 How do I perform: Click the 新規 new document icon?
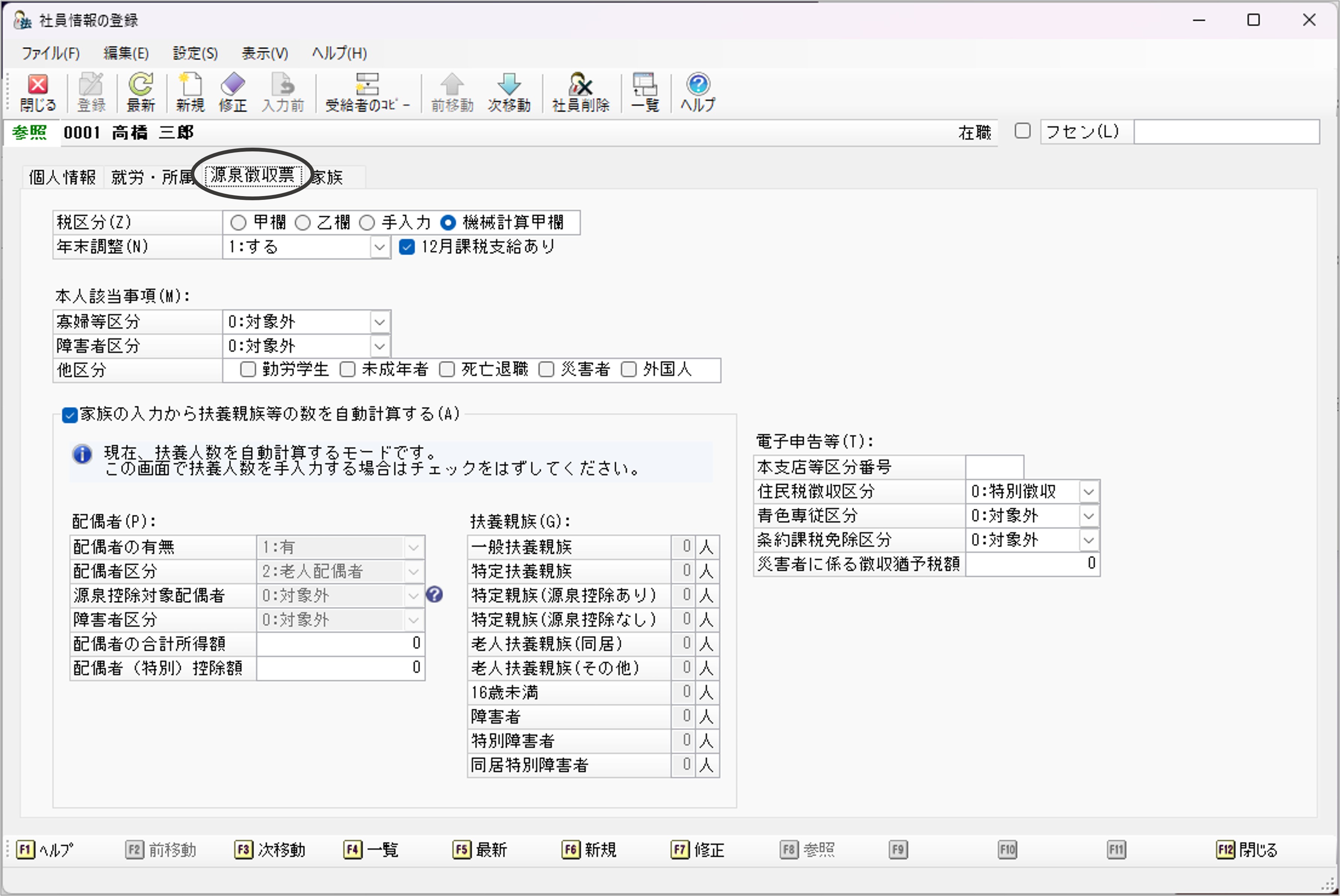tap(190, 86)
